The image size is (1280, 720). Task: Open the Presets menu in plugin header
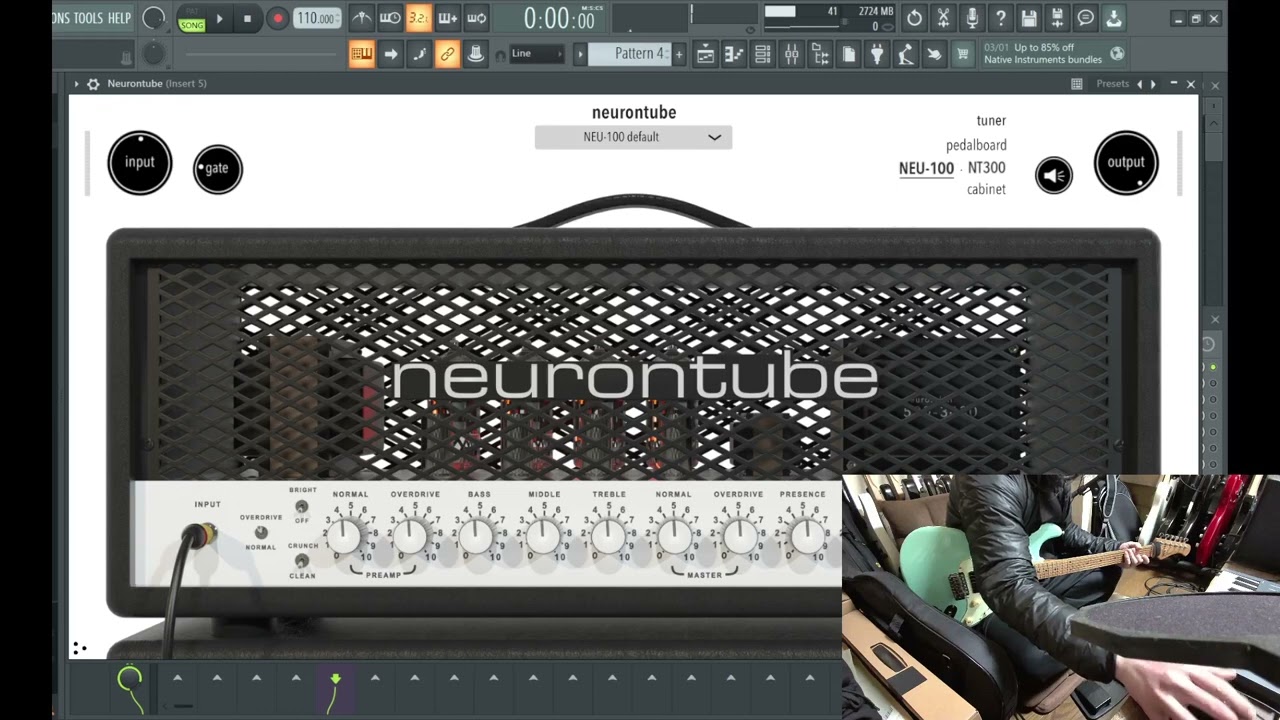click(1112, 84)
